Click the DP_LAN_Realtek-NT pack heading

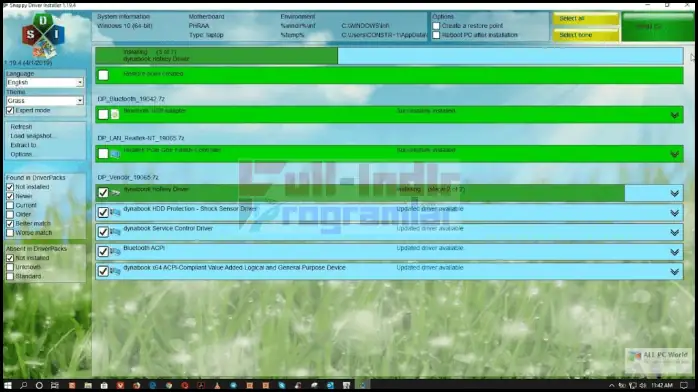(141, 138)
